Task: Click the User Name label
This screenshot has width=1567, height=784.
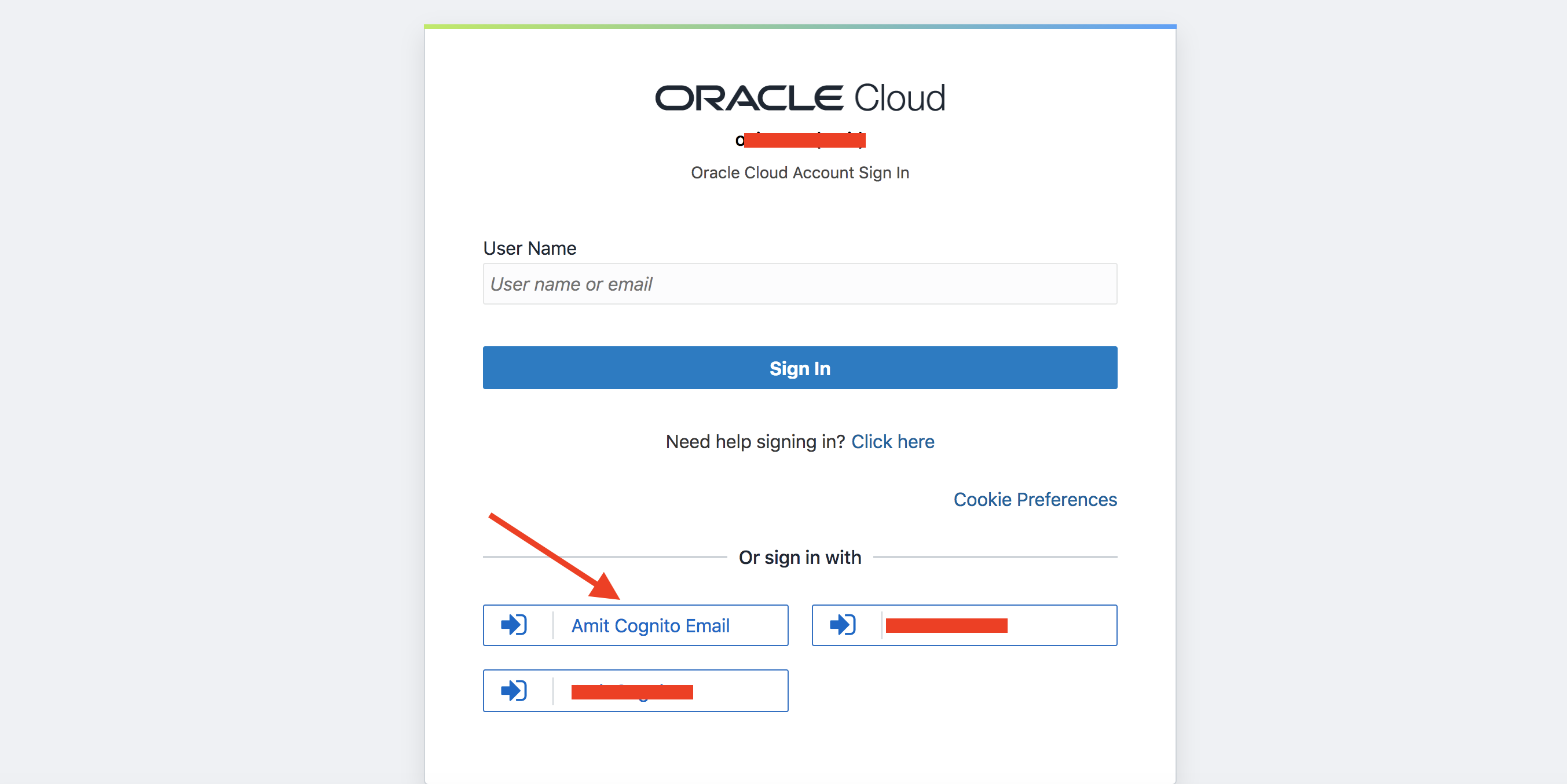Action: 529,248
